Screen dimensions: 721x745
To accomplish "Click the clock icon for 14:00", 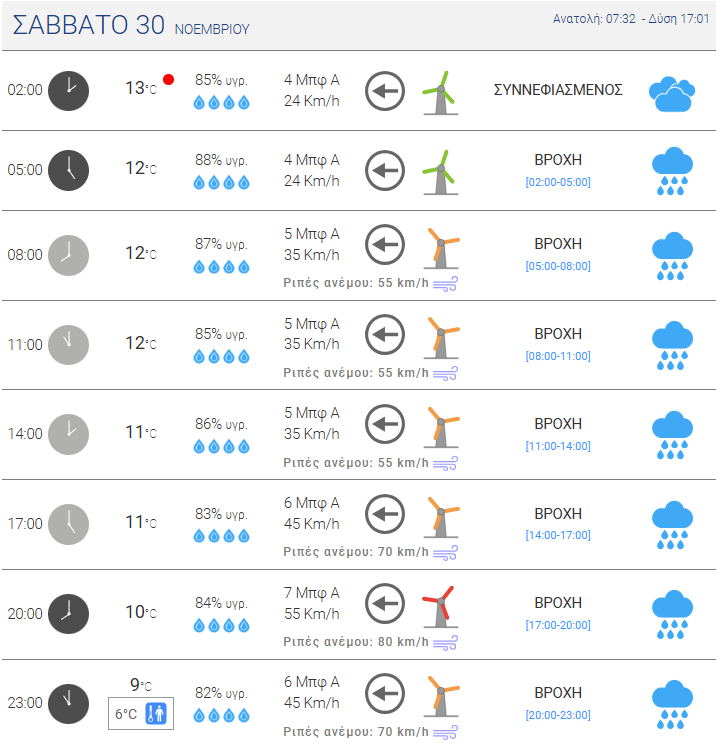I will click(x=68, y=434).
